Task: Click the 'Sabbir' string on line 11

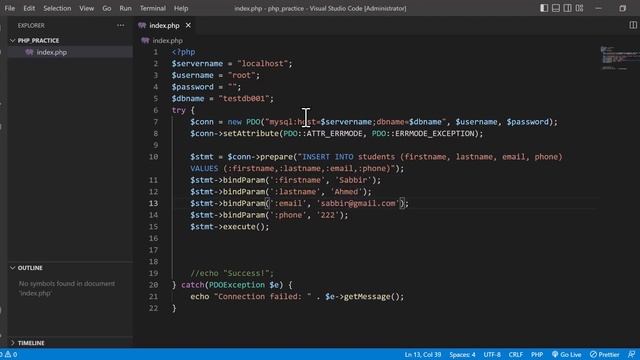Action: pyautogui.click(x=353, y=180)
